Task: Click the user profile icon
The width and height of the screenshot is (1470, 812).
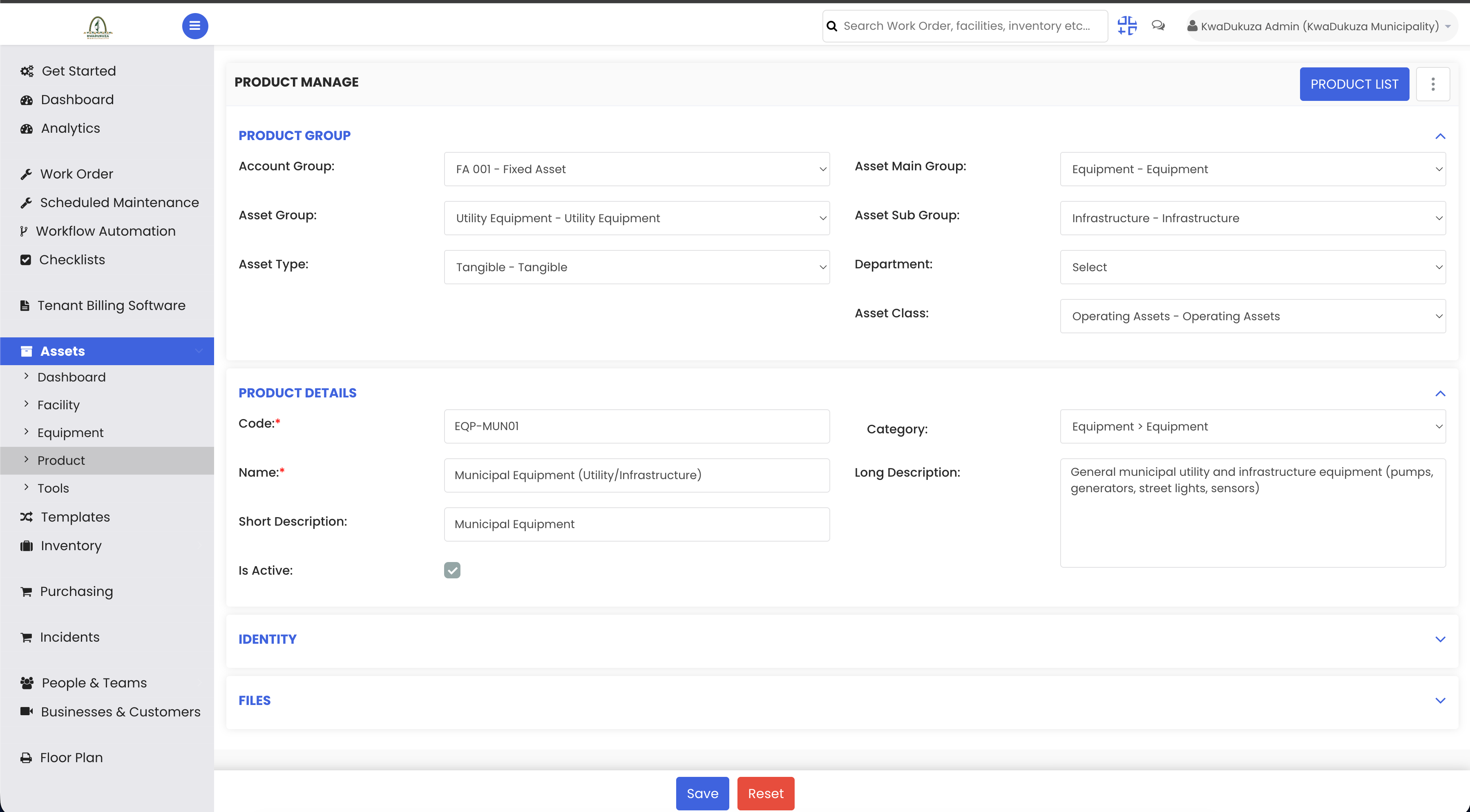Action: 1192,26
